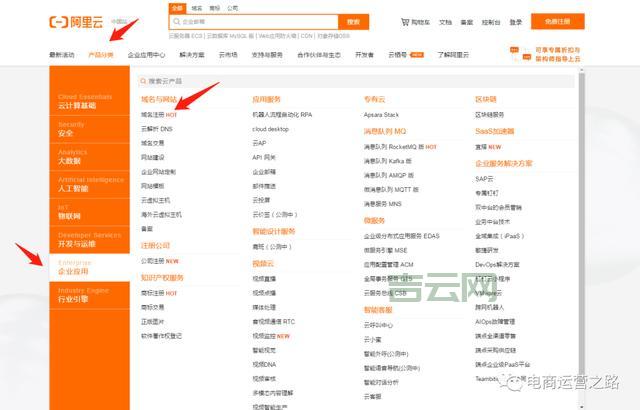Open 云虚拟主机 product link
Image resolution: width=640 pixels, height=410 pixels.
pos(156,200)
